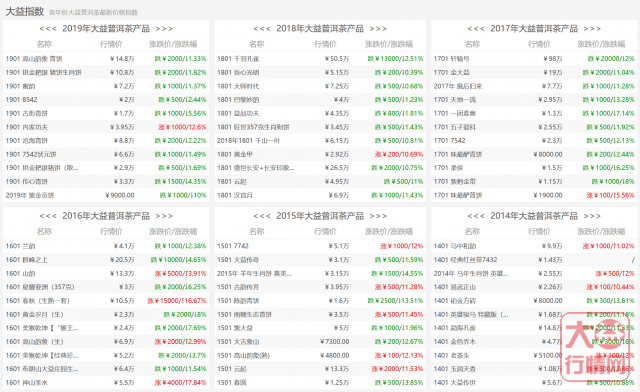This screenshot has height=392, width=640.
Task: Open the 1701 紫袍金带 entry
Action: coord(455,181)
